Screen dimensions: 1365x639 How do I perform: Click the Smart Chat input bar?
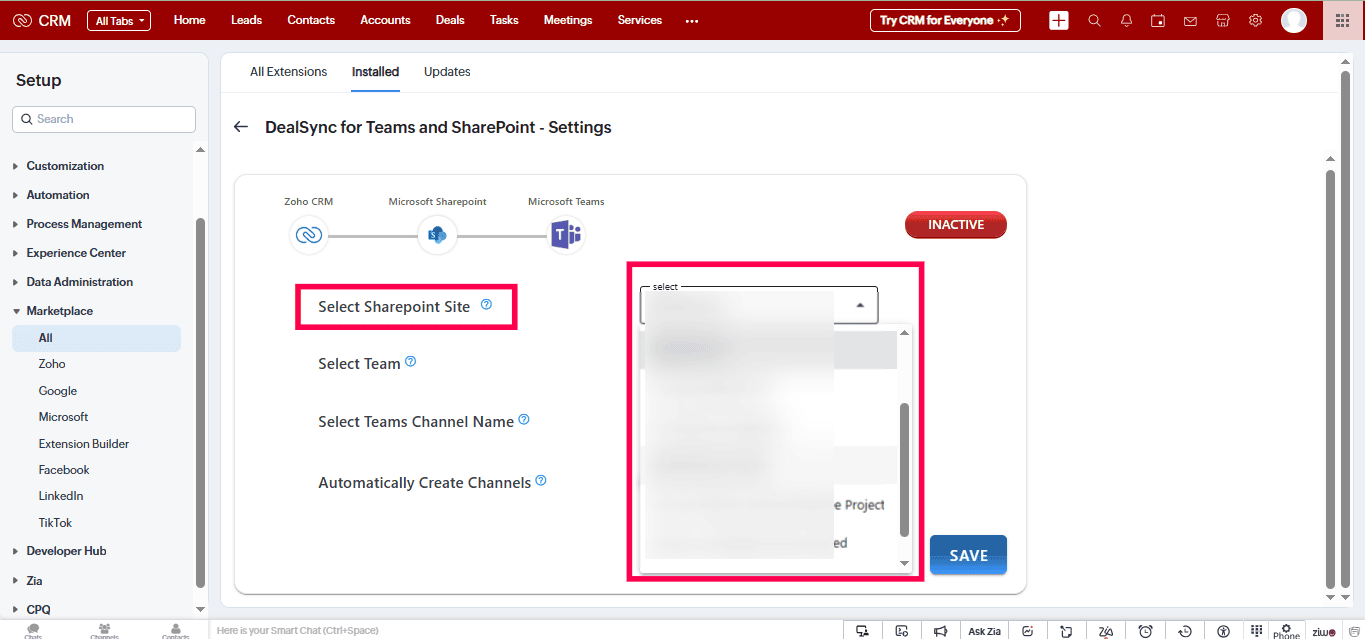(x=525, y=630)
